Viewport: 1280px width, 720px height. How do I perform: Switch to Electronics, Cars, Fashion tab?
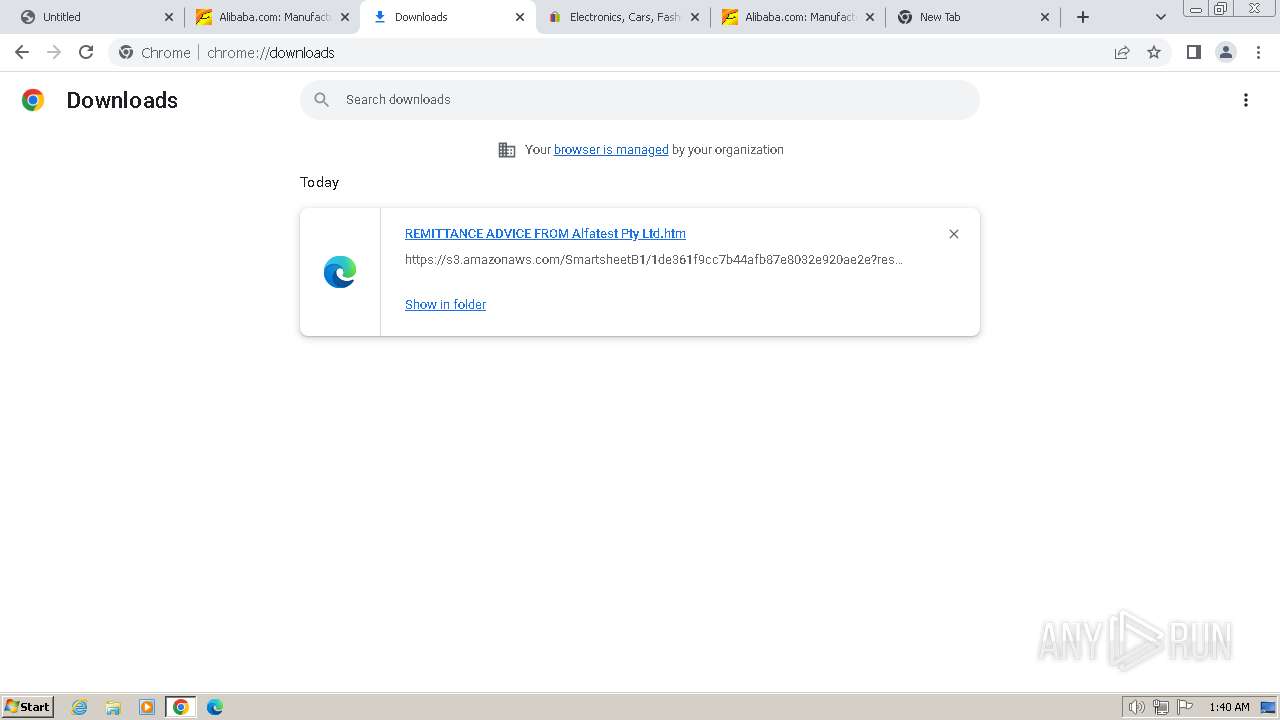622,17
